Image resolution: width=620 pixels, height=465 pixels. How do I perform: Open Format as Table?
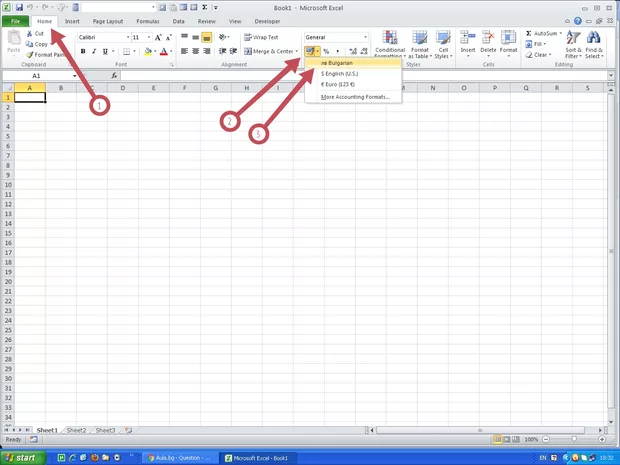tap(420, 44)
